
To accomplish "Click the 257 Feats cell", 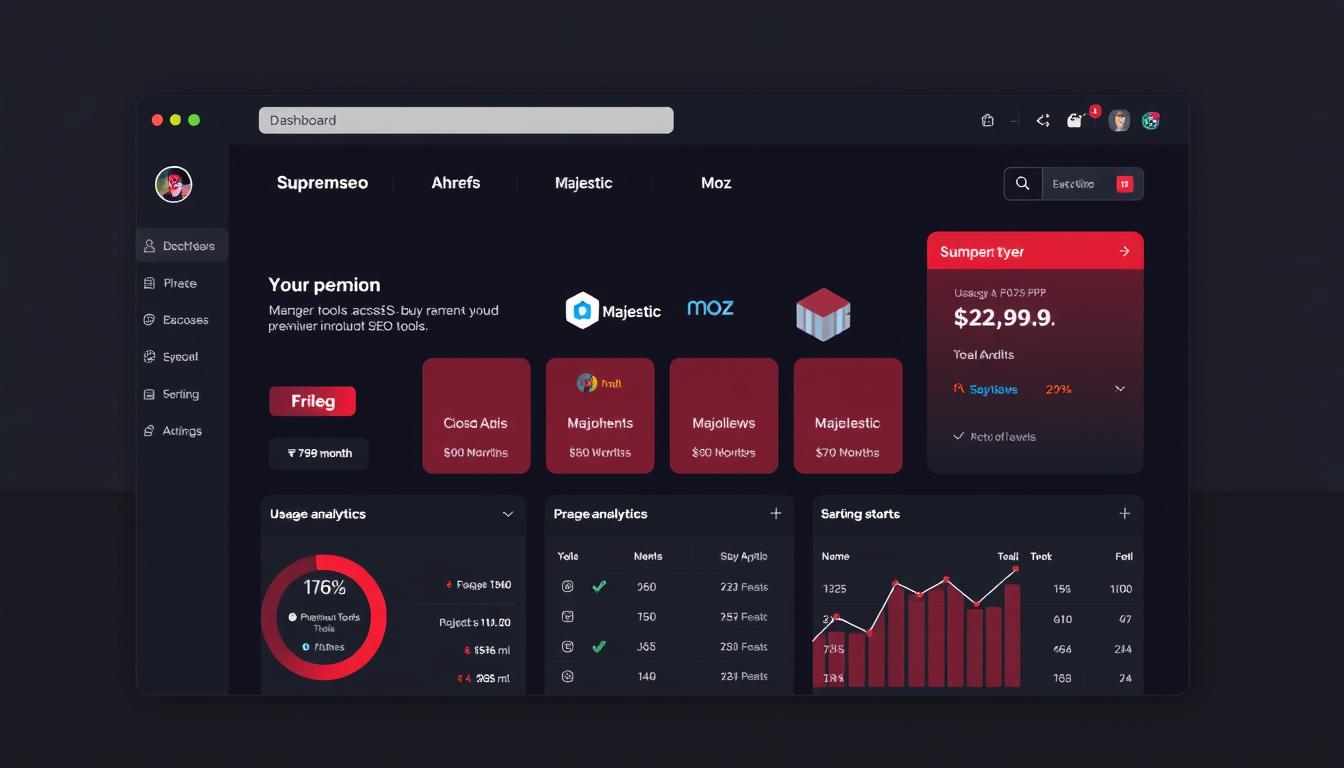I will pos(744,617).
